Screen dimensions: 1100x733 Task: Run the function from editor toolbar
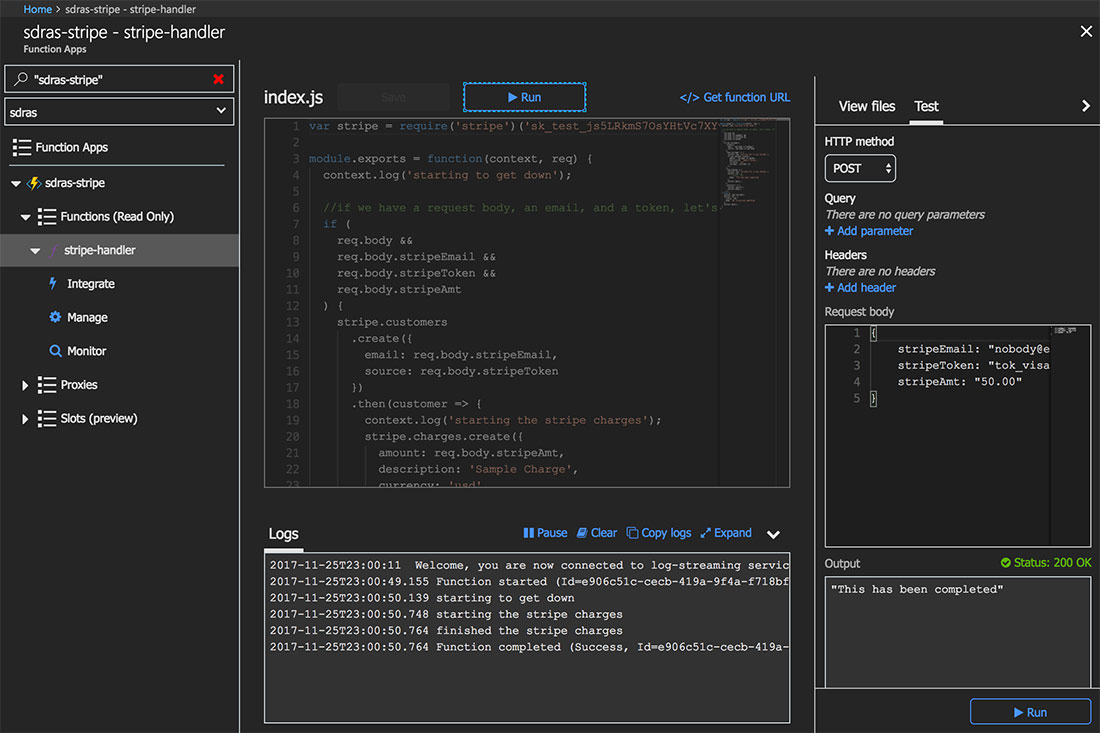(524, 97)
